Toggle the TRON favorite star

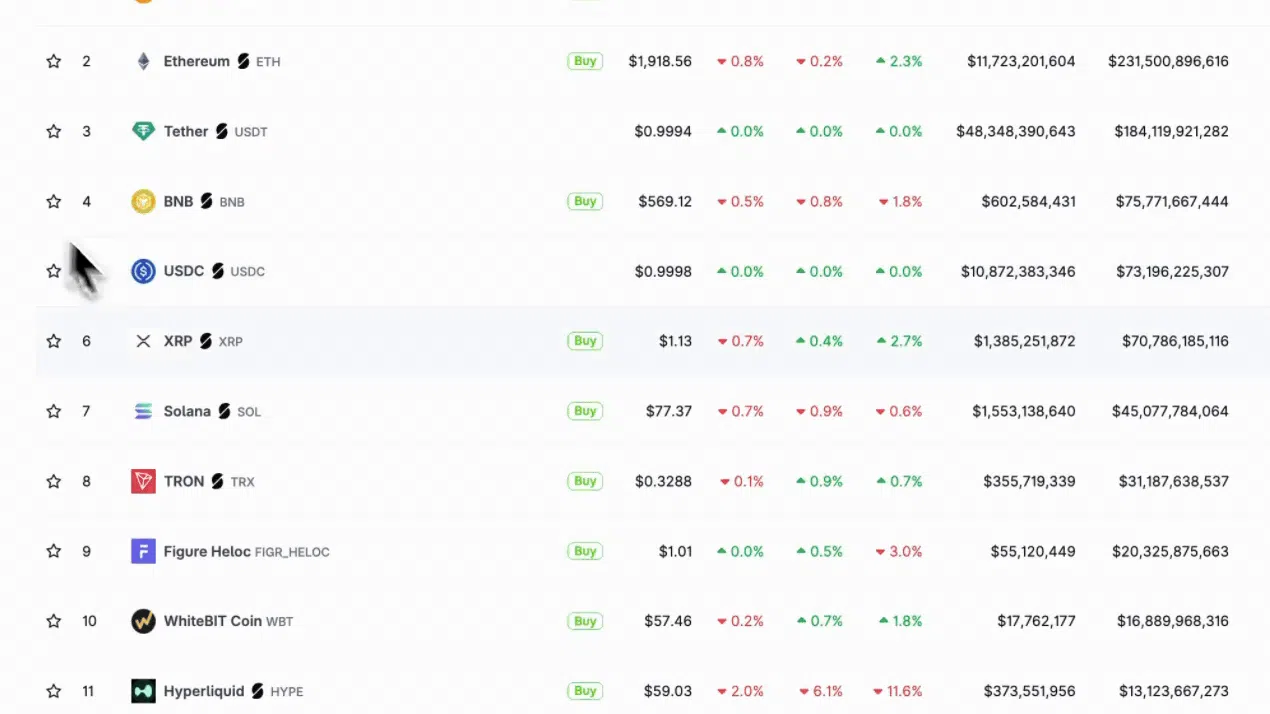pos(54,481)
